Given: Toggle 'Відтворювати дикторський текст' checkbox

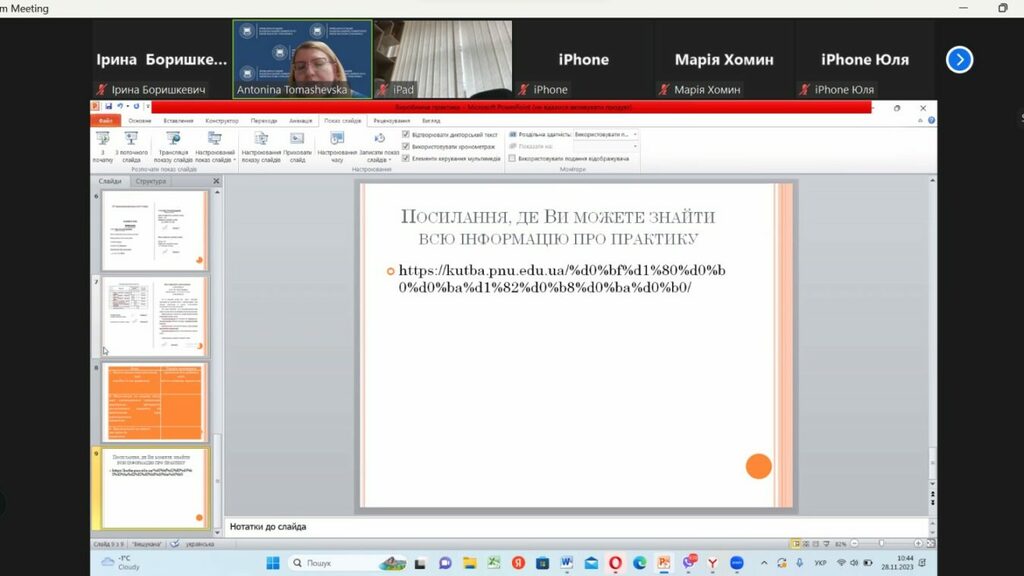Looking at the screenshot, I should 406,134.
